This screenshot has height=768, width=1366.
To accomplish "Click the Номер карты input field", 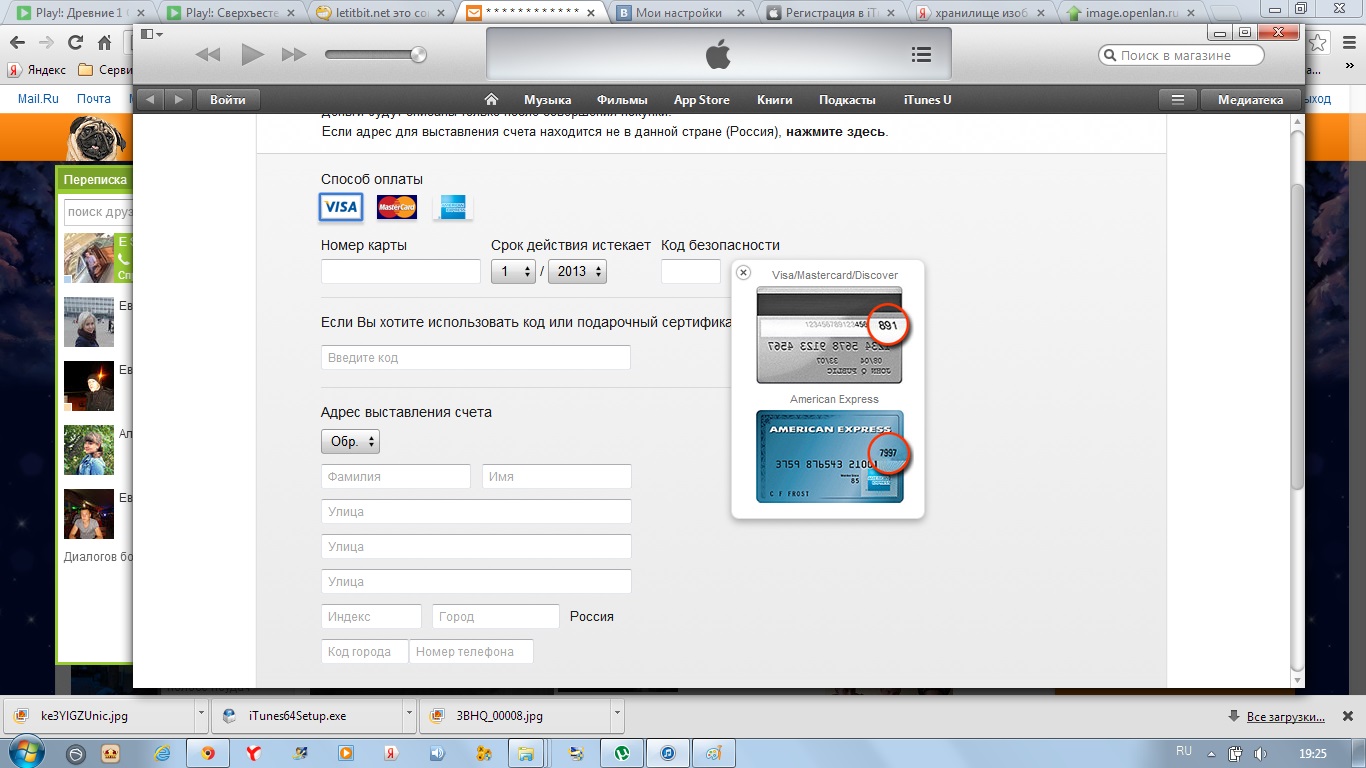I will click(401, 271).
